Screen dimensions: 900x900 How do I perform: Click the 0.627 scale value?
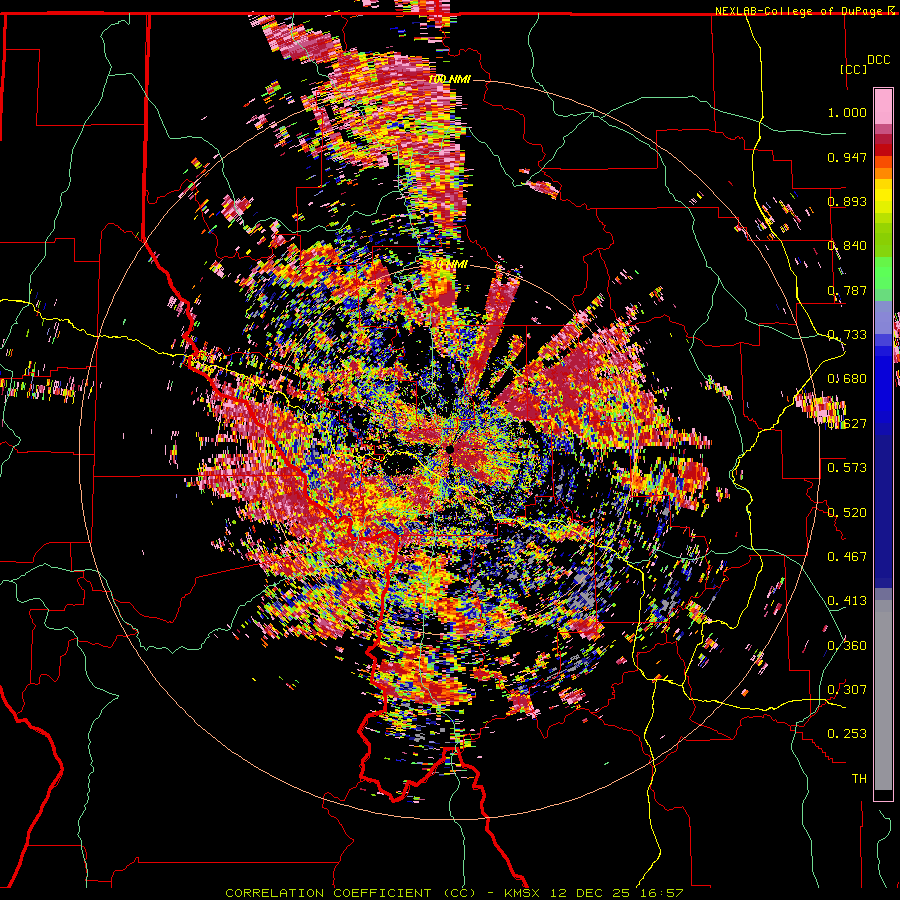847,424
